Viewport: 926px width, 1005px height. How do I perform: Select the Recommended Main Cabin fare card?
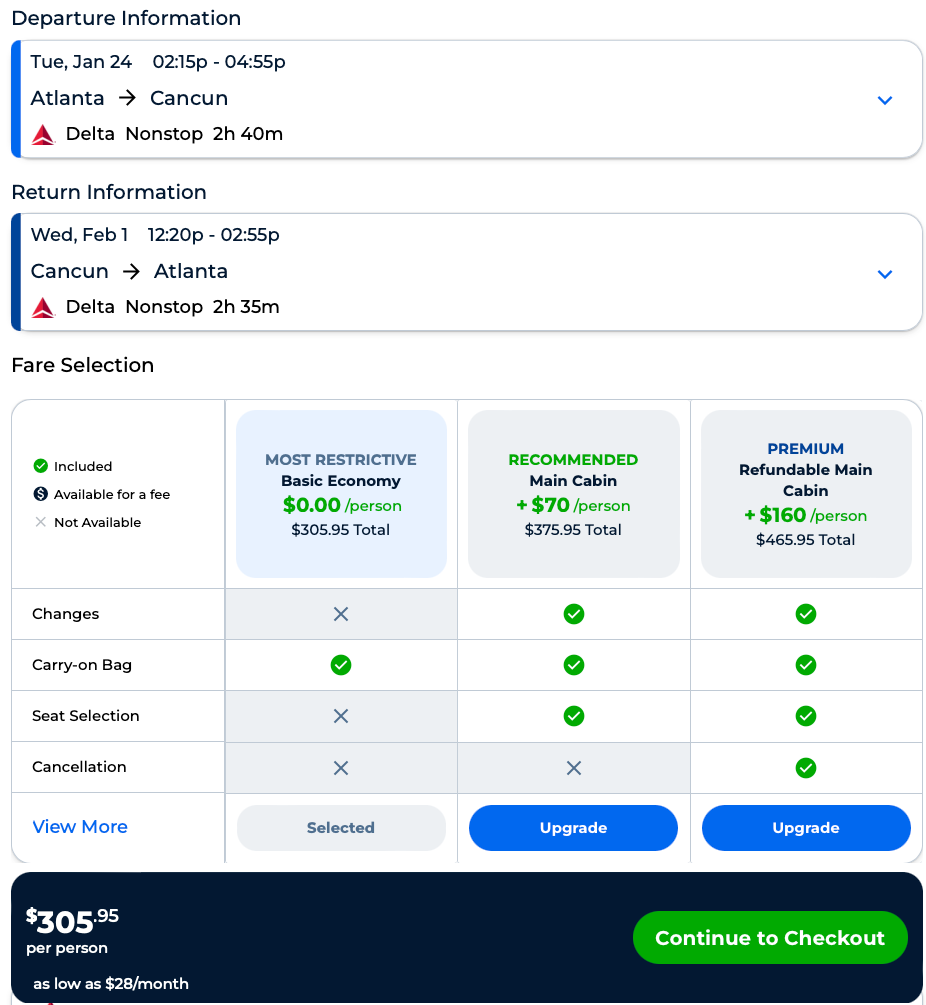tap(573, 494)
